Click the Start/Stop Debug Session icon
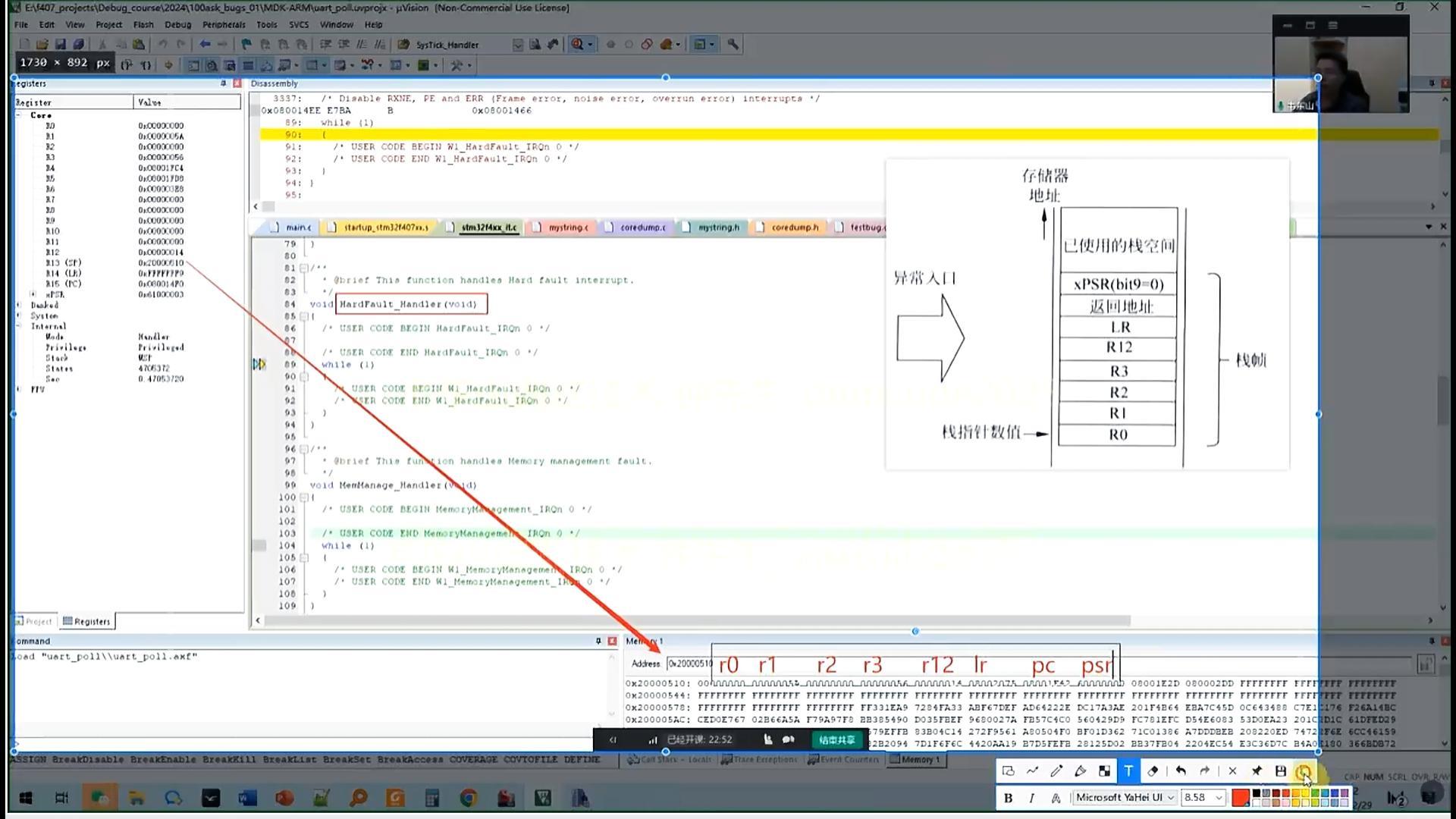1456x819 pixels. pos(578,44)
